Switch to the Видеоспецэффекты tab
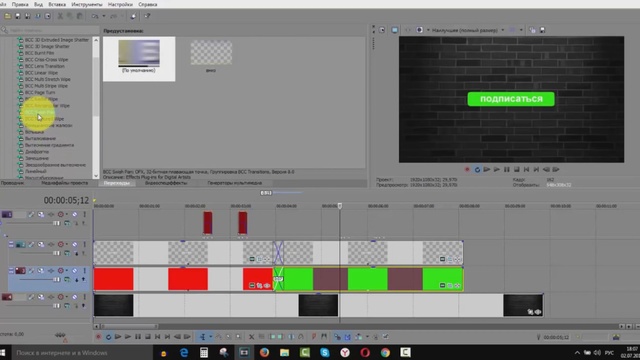This screenshot has height=360, width=640. coord(166,183)
